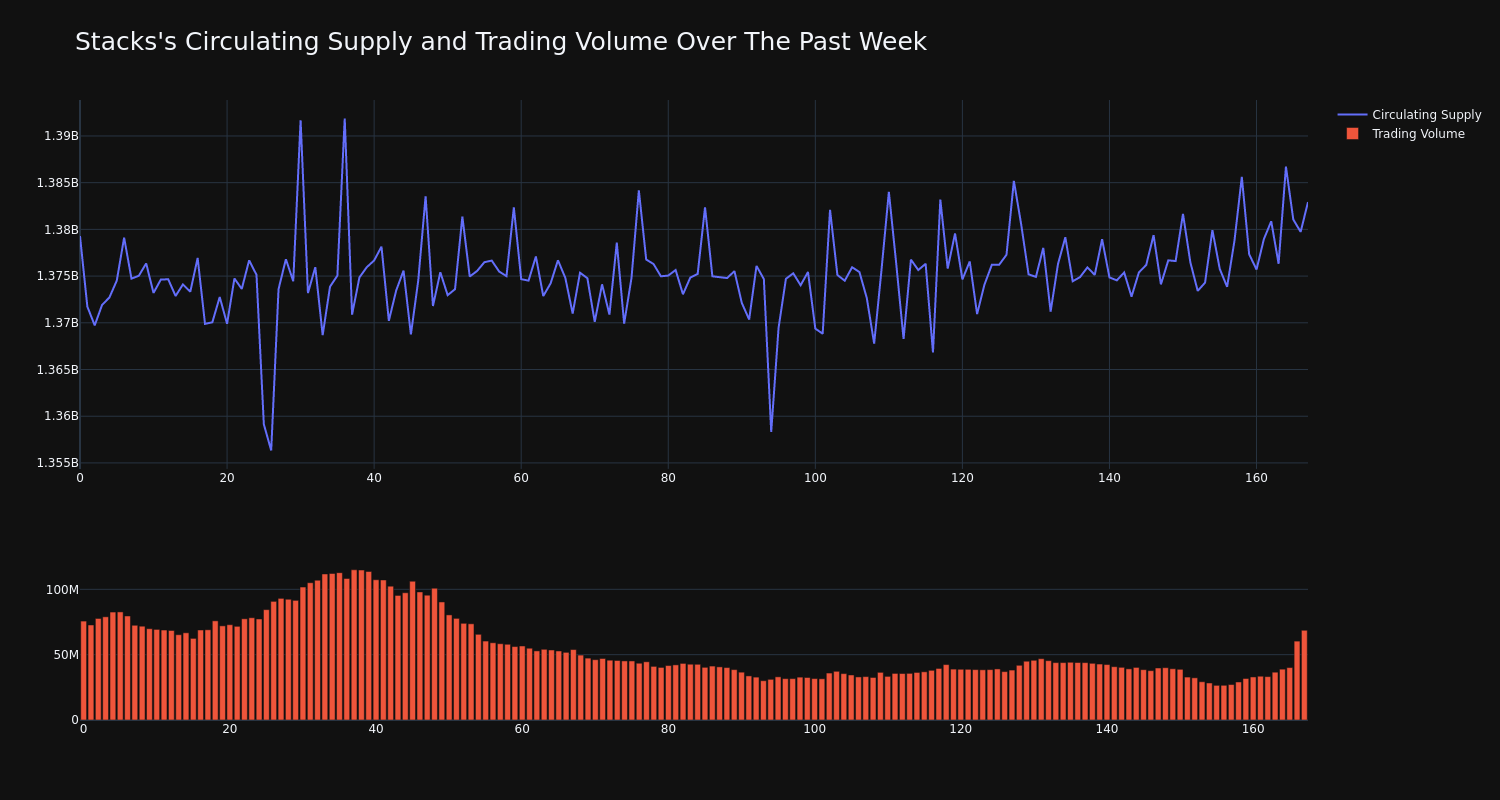Click the 1.39B y-axis label

(60, 136)
